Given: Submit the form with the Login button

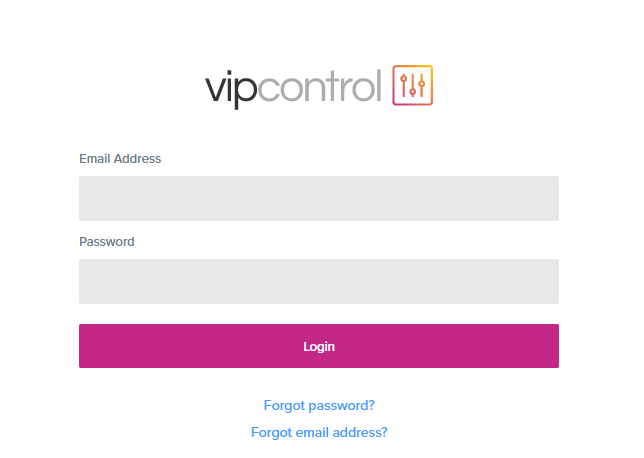Looking at the screenshot, I should pyautogui.click(x=319, y=346).
